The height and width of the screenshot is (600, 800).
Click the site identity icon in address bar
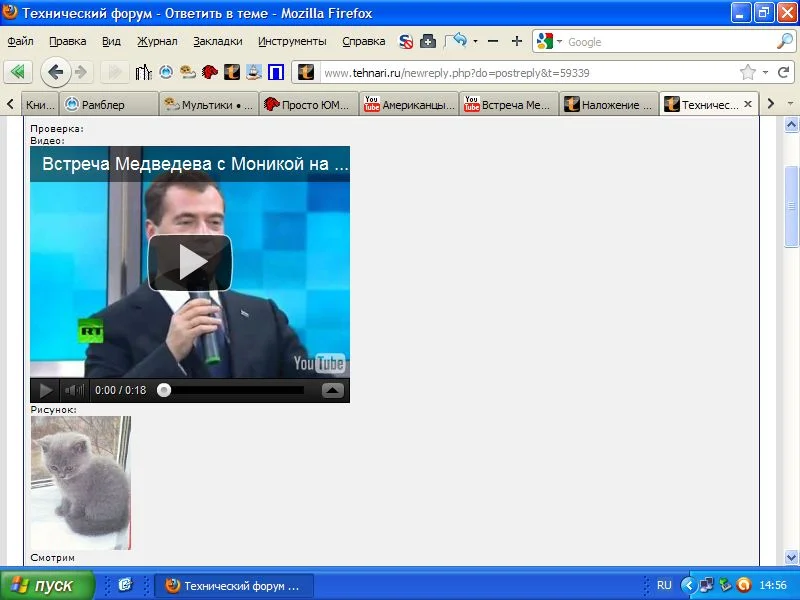tap(306, 72)
